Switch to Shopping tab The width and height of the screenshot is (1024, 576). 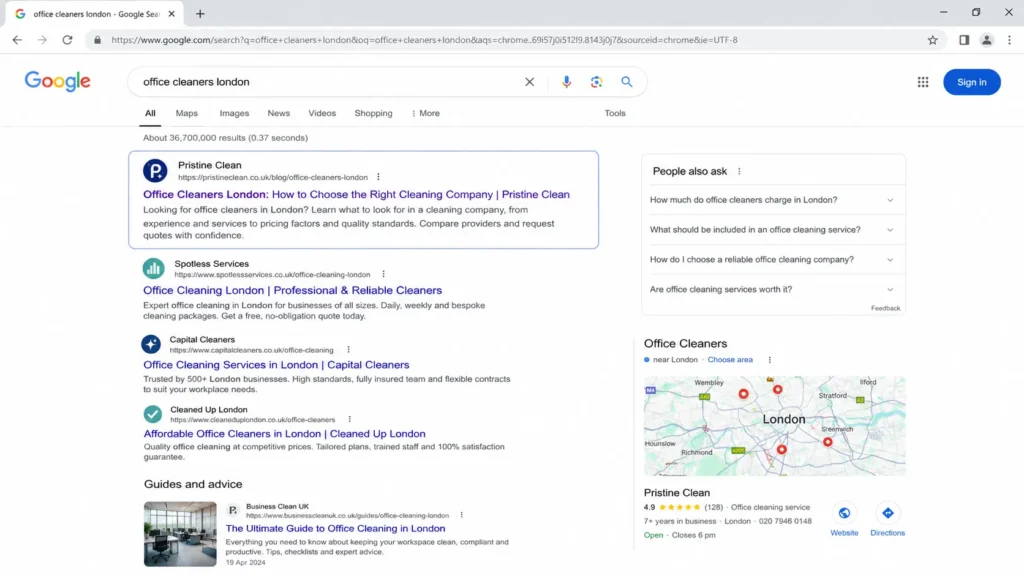[374, 113]
